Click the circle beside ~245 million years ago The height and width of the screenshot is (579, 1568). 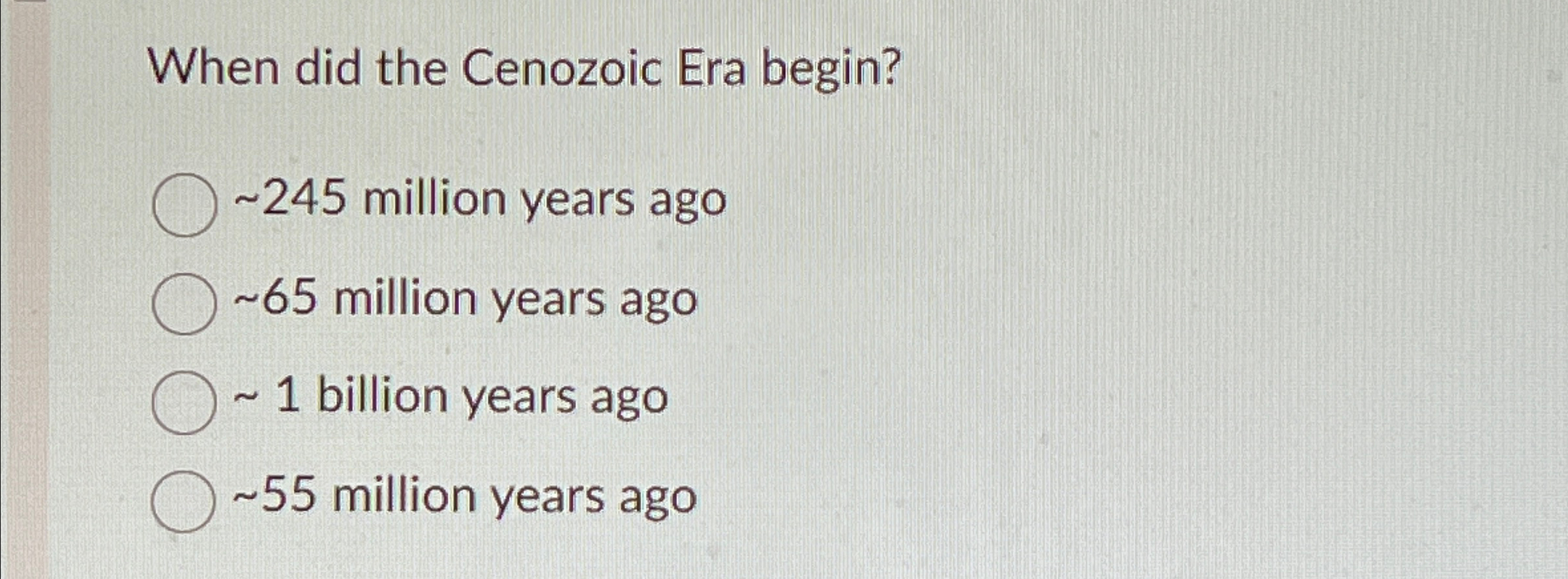pyautogui.click(x=185, y=203)
